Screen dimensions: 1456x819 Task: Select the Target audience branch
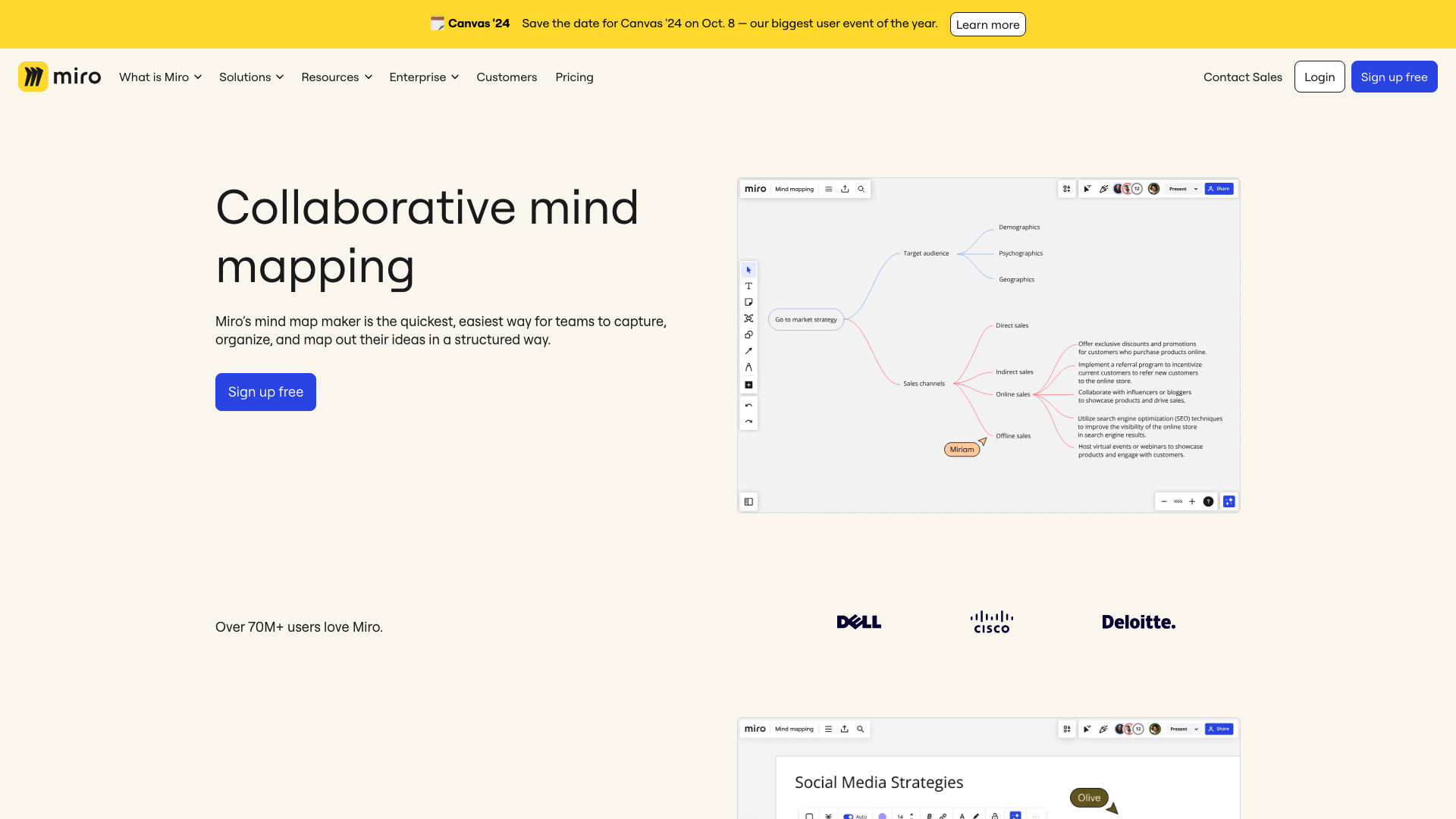tap(926, 253)
